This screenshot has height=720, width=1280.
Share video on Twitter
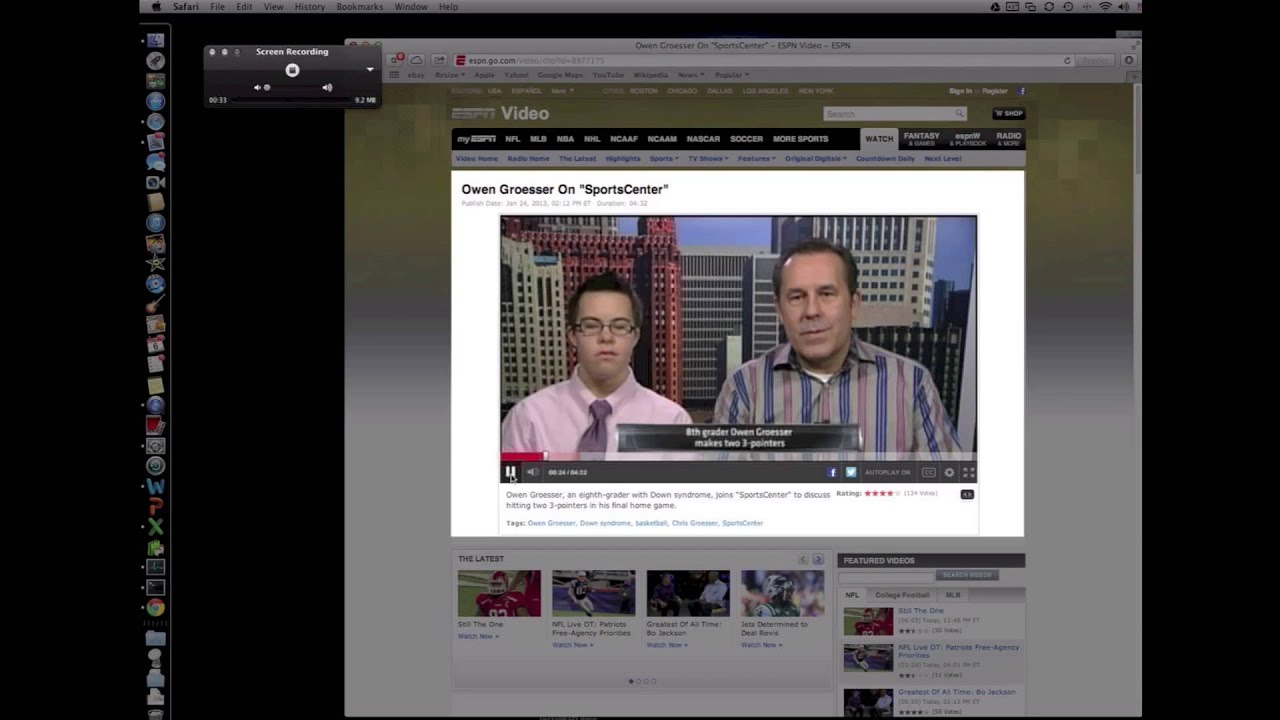point(851,472)
